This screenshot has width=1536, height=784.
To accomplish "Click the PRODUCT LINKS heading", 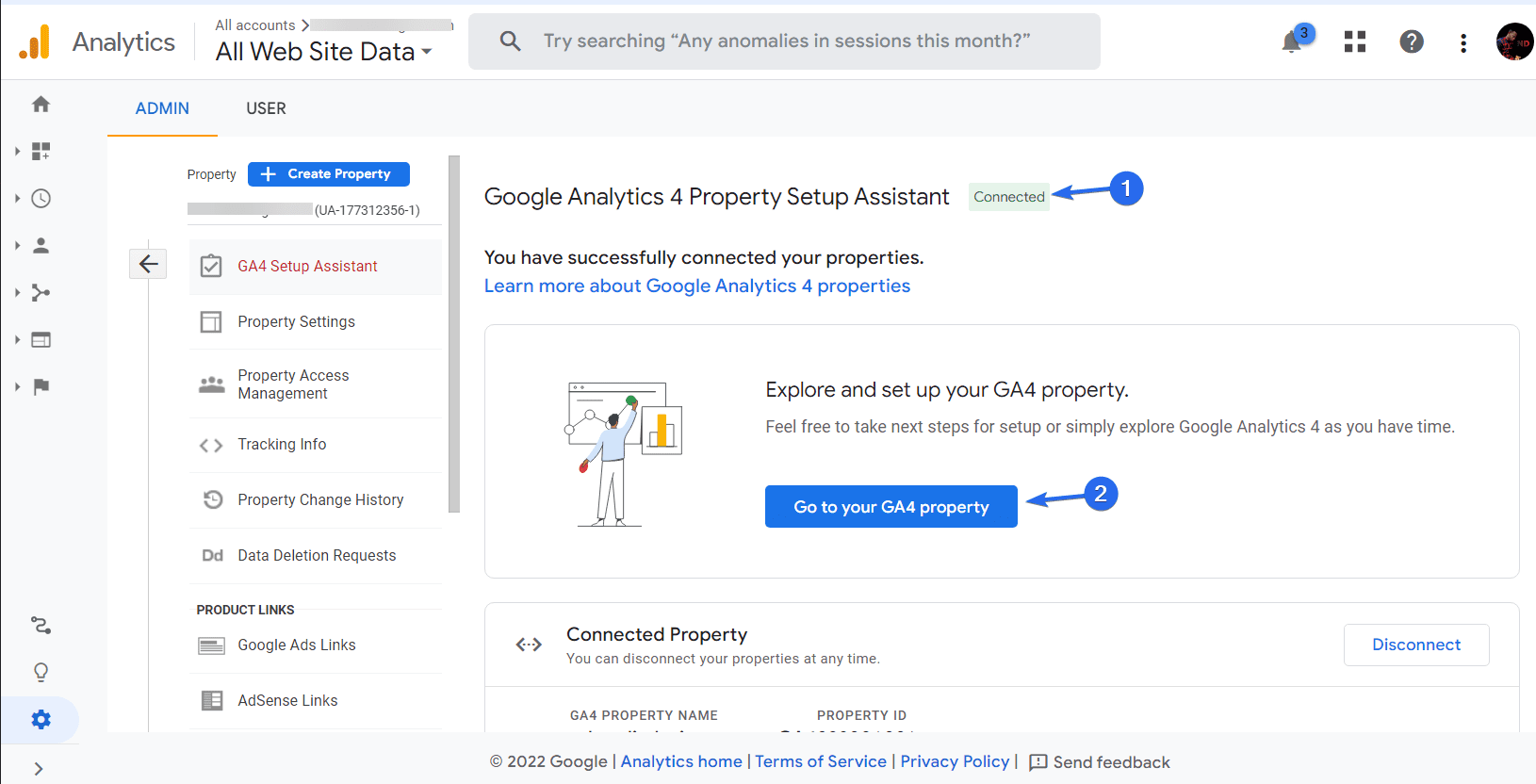I will 245,610.
